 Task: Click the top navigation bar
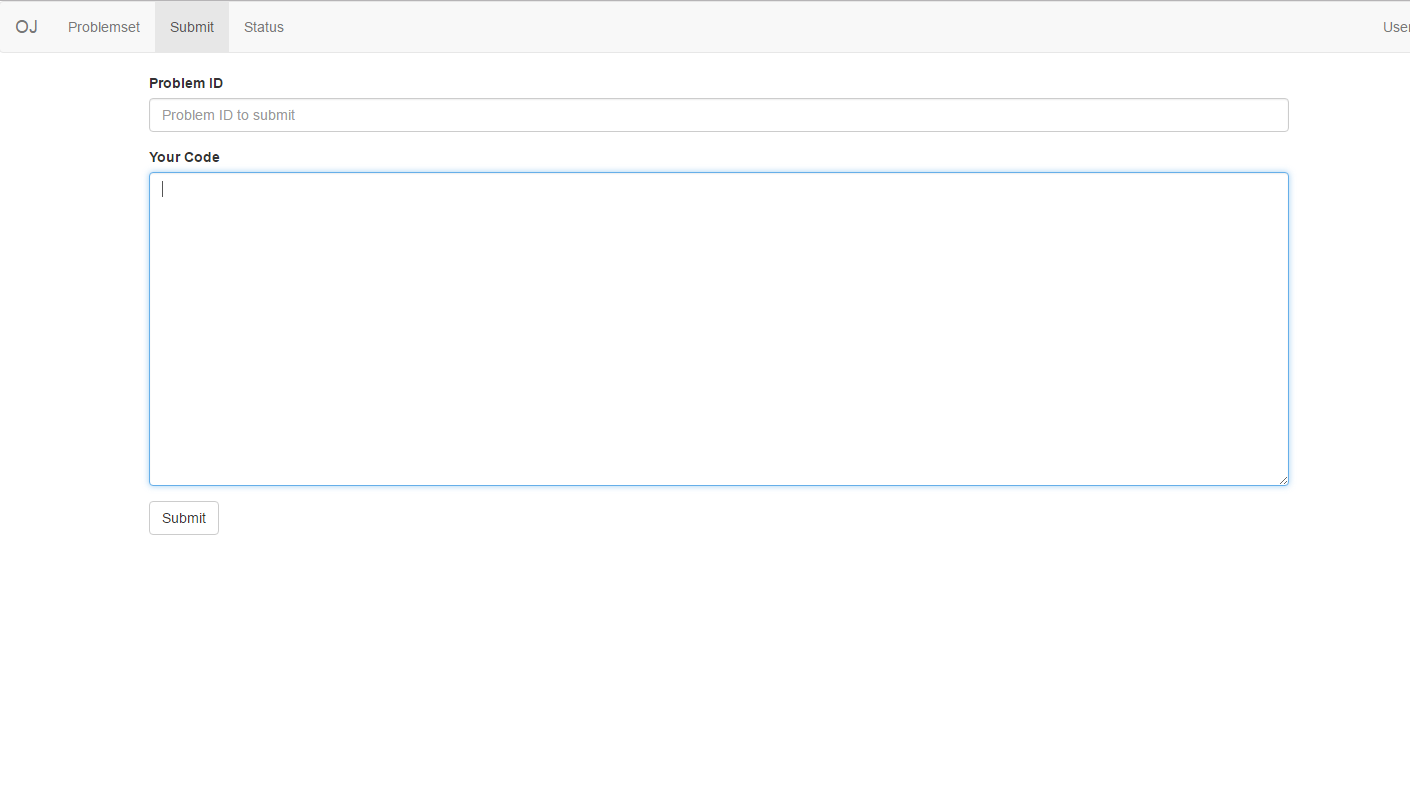[700, 26]
